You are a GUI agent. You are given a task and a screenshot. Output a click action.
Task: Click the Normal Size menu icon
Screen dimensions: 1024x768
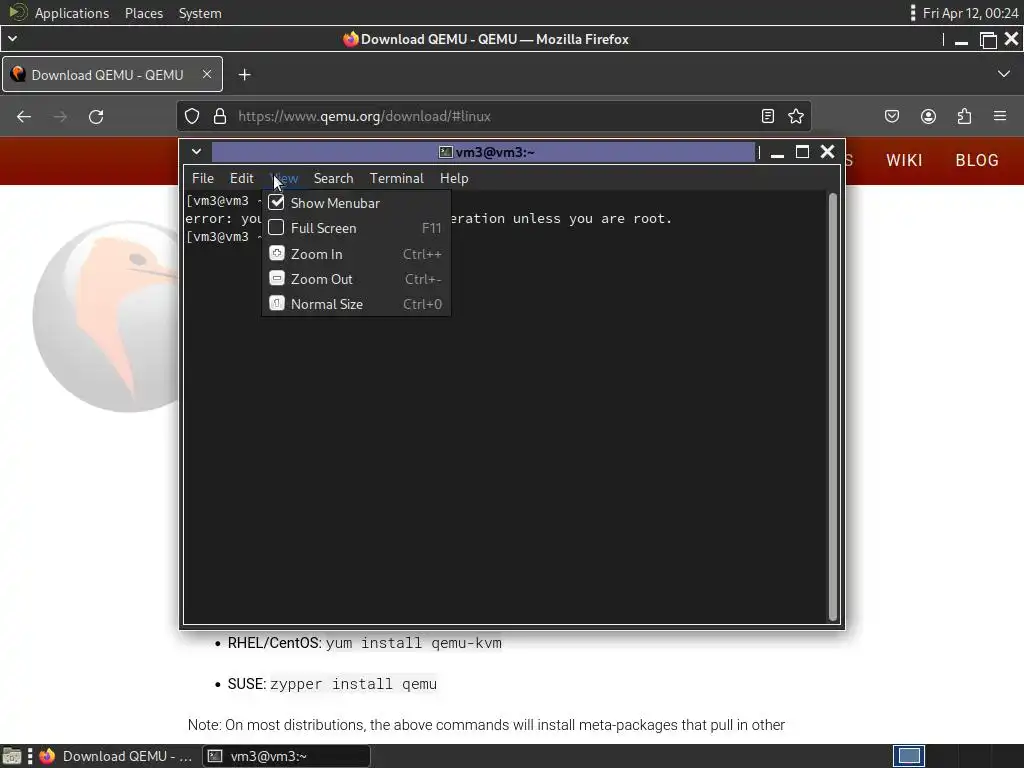tap(277, 303)
